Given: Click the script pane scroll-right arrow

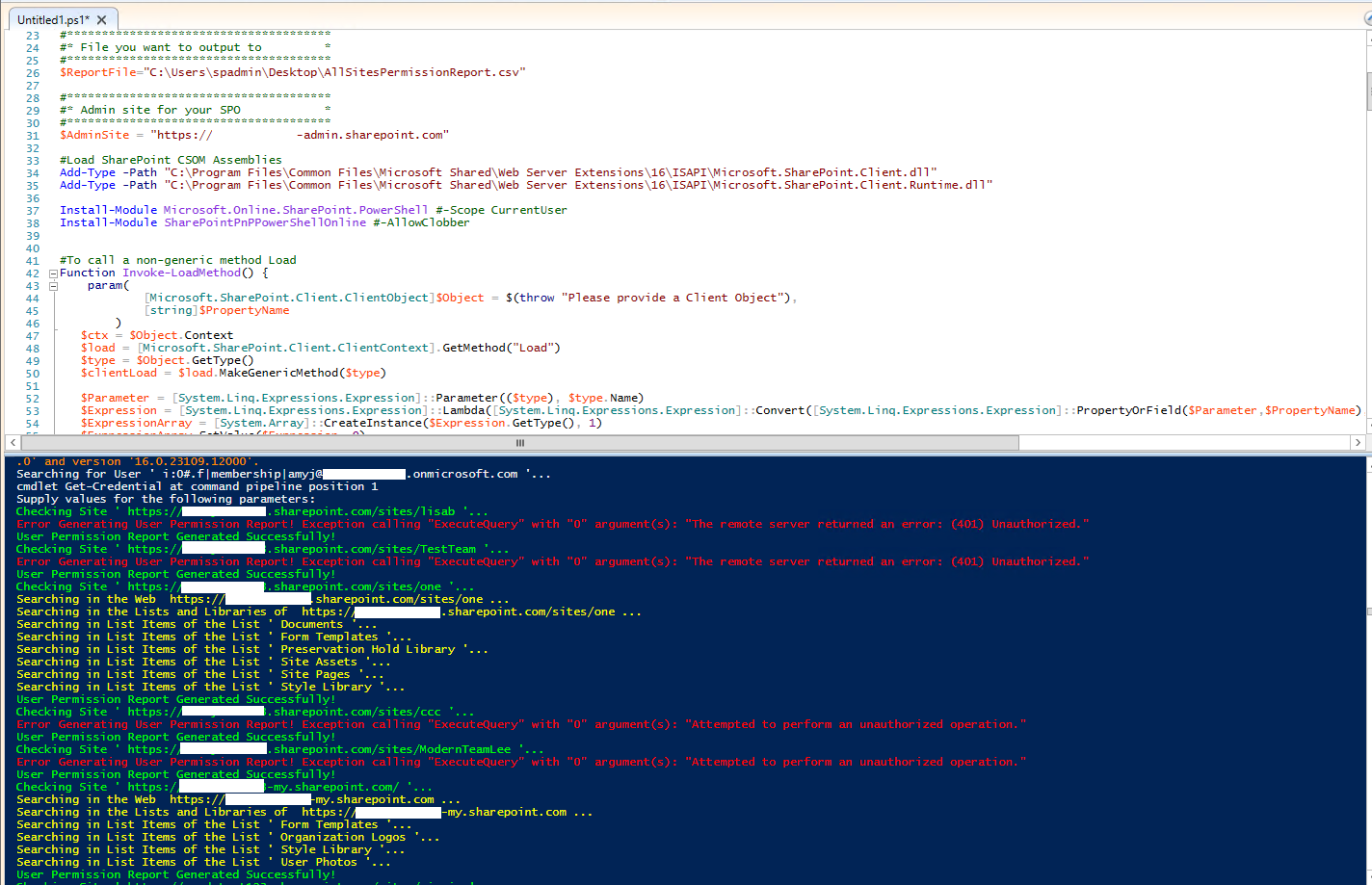Looking at the screenshot, I should pyautogui.click(x=1358, y=443).
